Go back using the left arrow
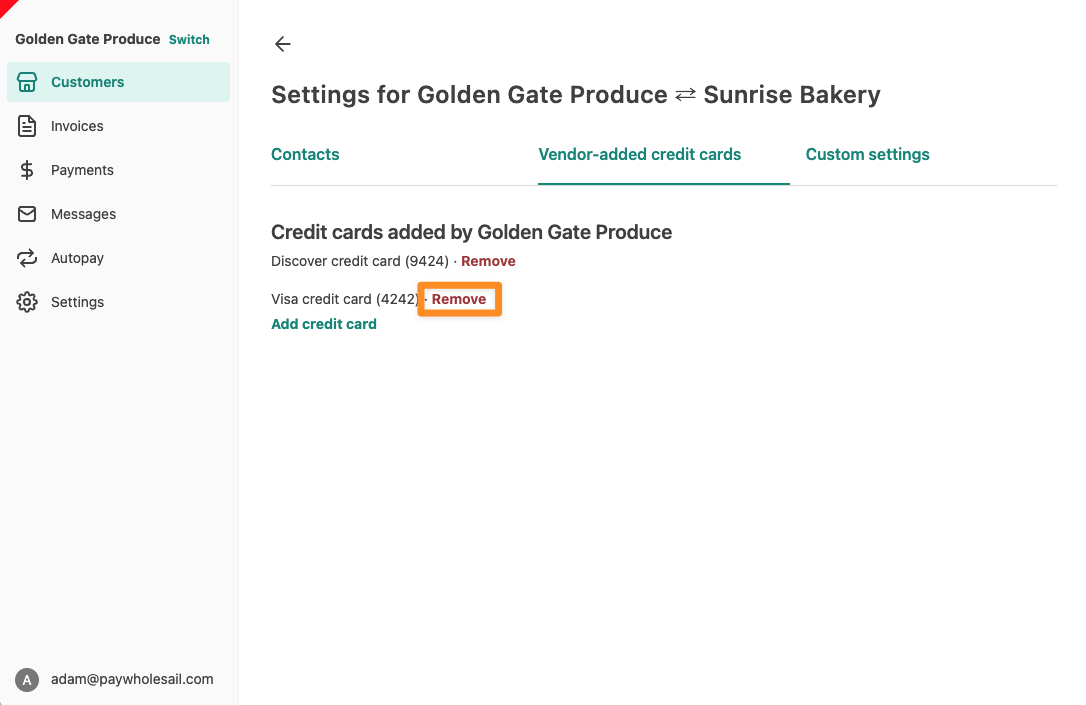Image resolution: width=1086 pixels, height=705 pixels. point(283,44)
